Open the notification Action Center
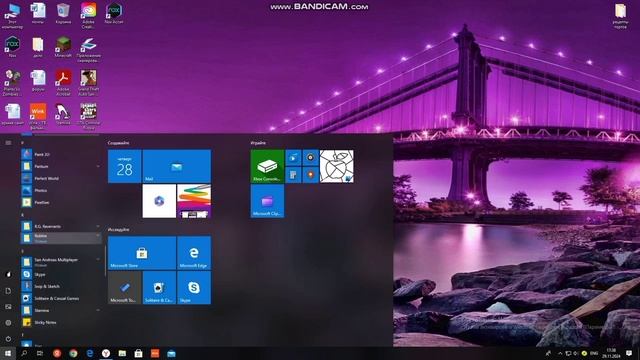Screen dimensions: 640x360 point(629,353)
